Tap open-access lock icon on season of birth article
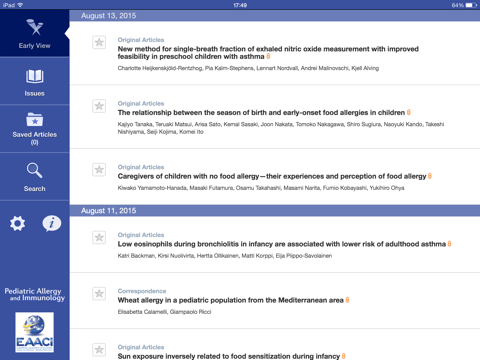 coord(409,112)
